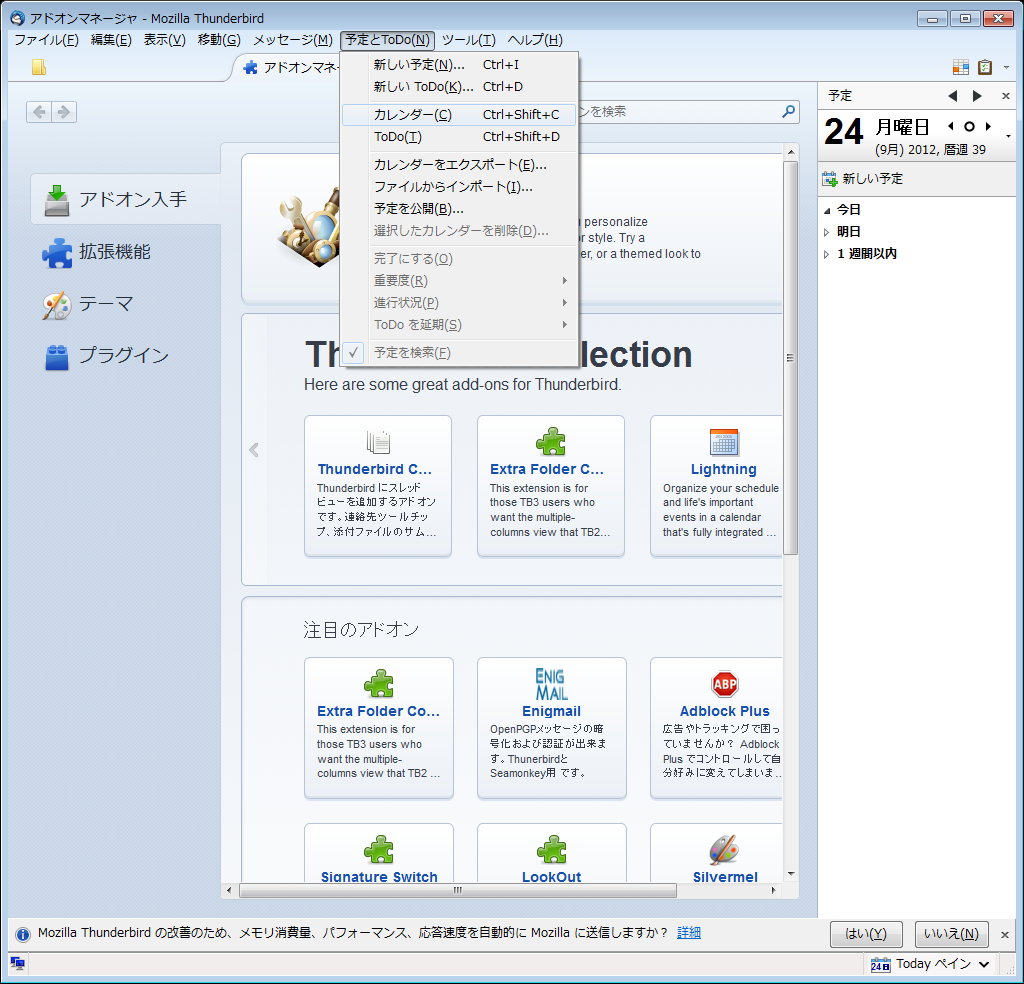Image resolution: width=1024 pixels, height=984 pixels.
Task: Collapse the 今日 section
Action: [827, 210]
